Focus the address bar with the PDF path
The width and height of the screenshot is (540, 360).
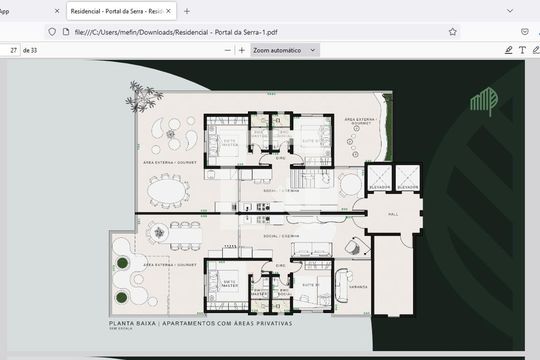coord(253,32)
